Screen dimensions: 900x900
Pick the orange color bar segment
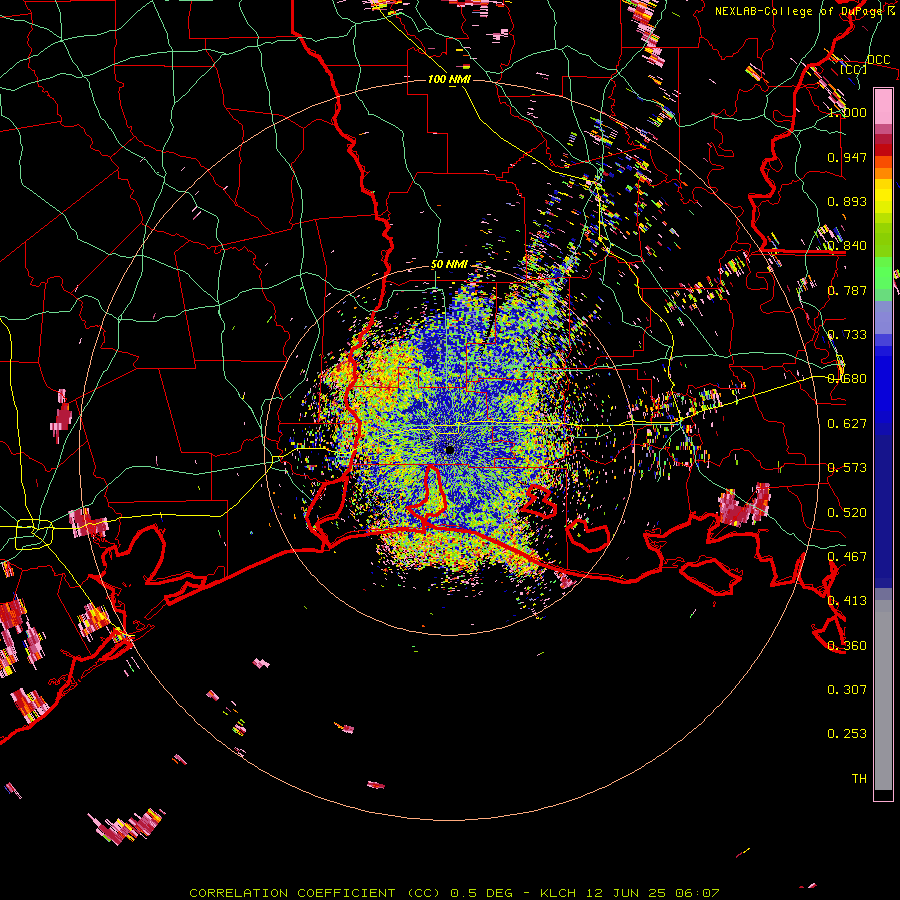point(883,173)
